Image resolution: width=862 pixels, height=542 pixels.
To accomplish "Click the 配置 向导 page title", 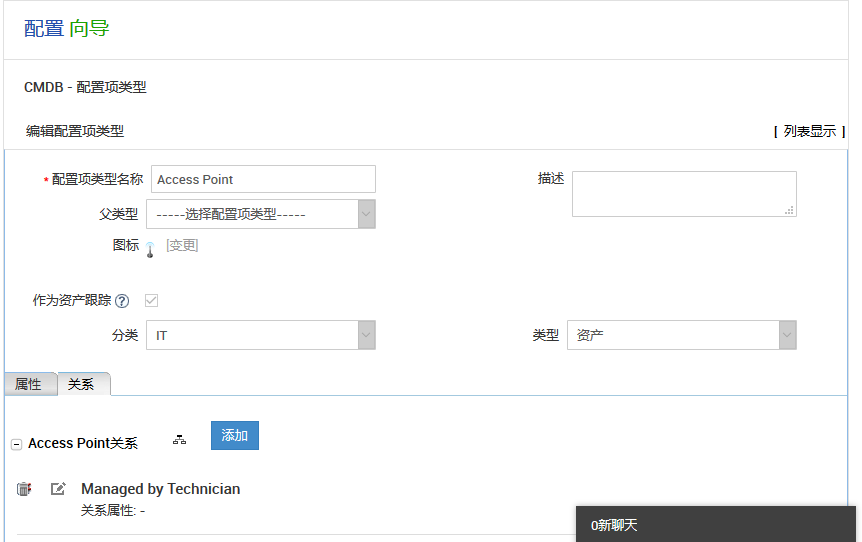I will pos(67,29).
